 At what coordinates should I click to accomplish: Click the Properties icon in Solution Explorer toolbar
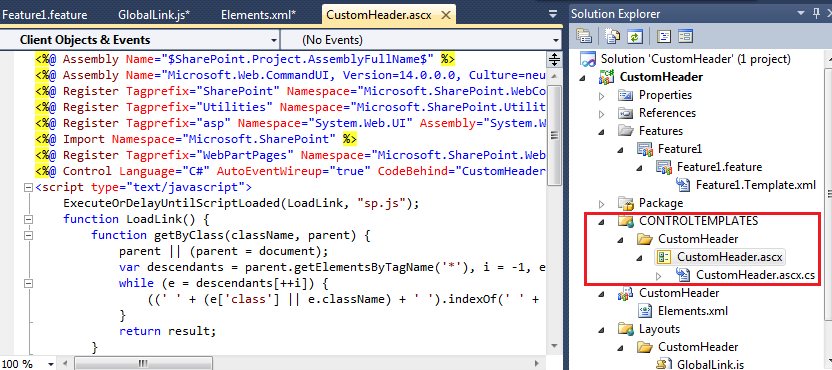584,36
